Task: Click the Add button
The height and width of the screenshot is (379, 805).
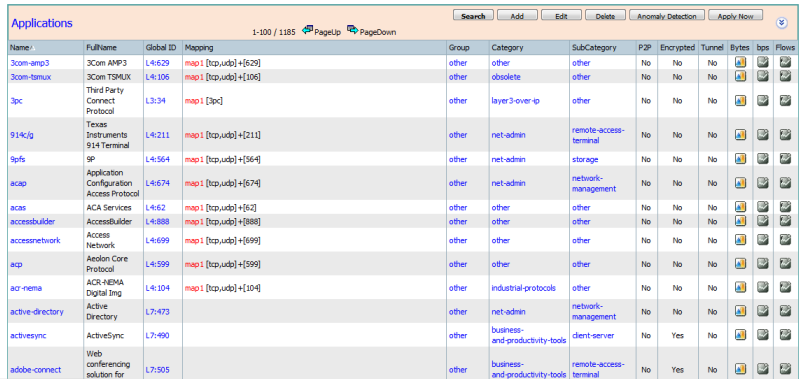Action: 517,16
